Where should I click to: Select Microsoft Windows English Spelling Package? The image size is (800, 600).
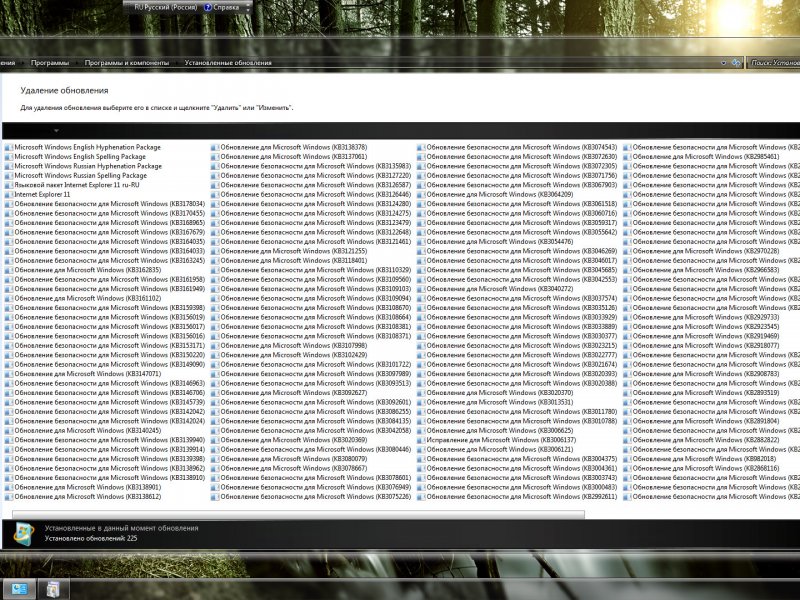80,157
